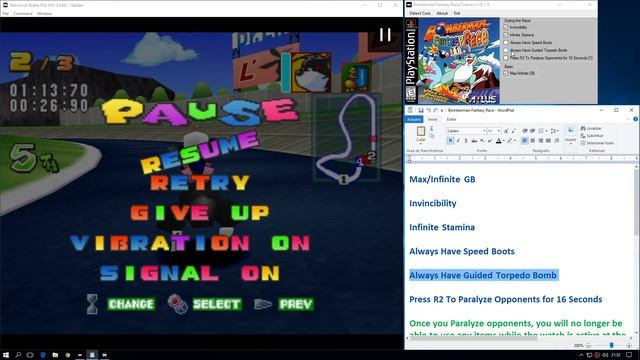The image size is (640, 360).
Task: Click the text highlight color icon
Action: 509,141
